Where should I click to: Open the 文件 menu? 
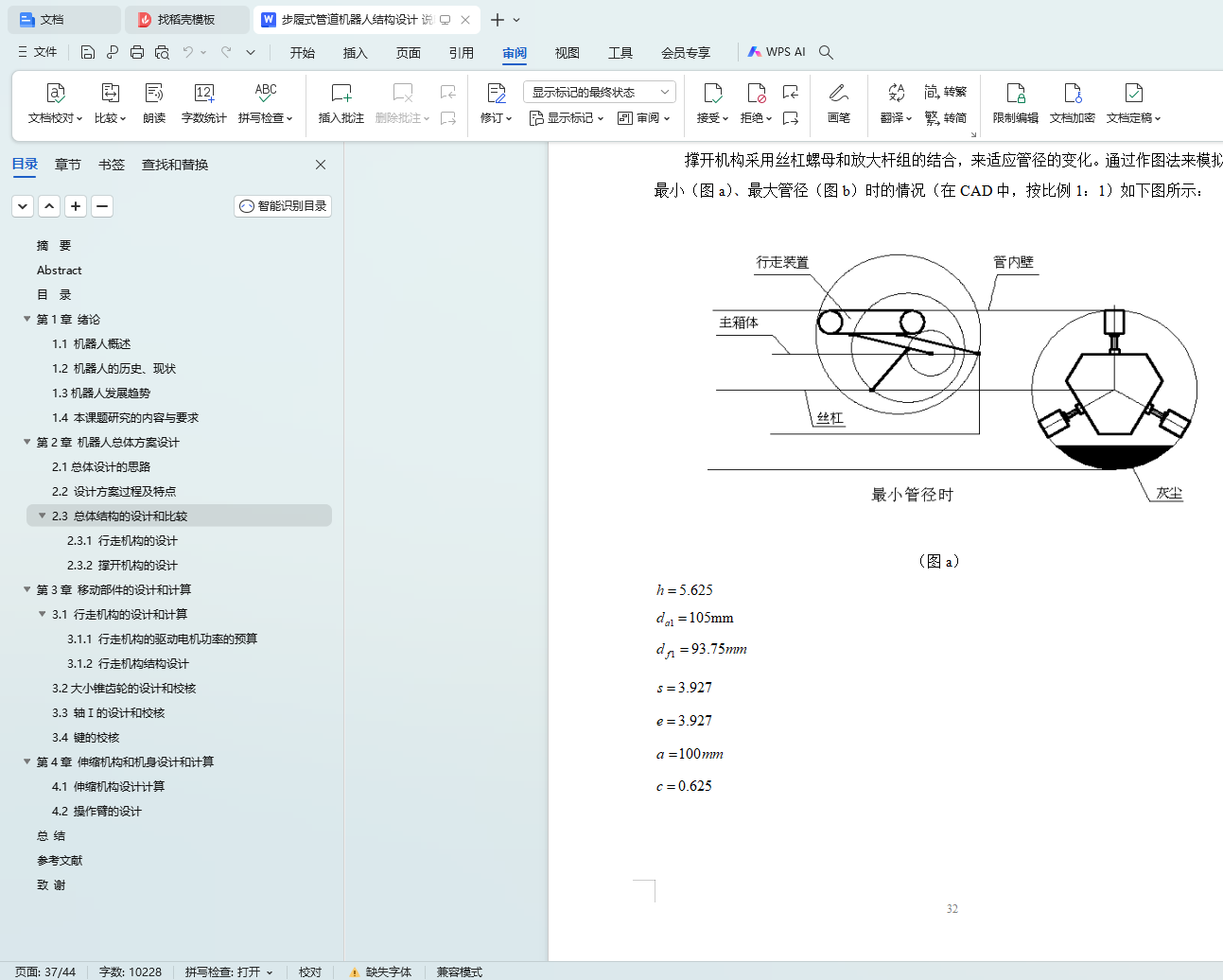tap(38, 52)
